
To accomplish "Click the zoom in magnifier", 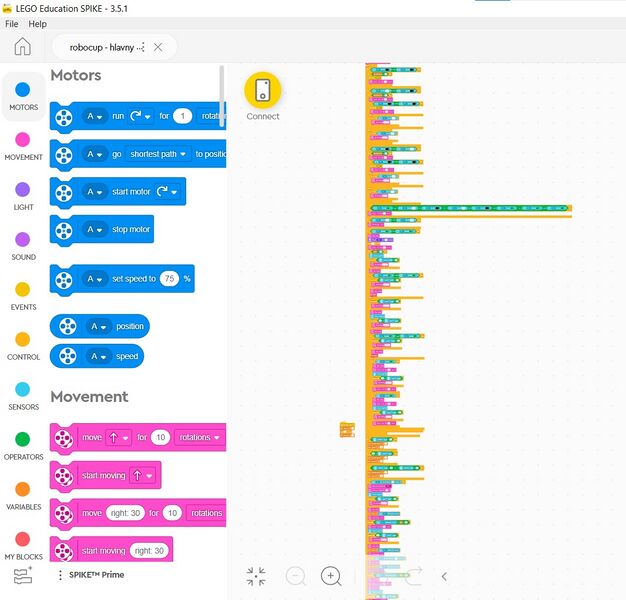I will [x=331, y=576].
